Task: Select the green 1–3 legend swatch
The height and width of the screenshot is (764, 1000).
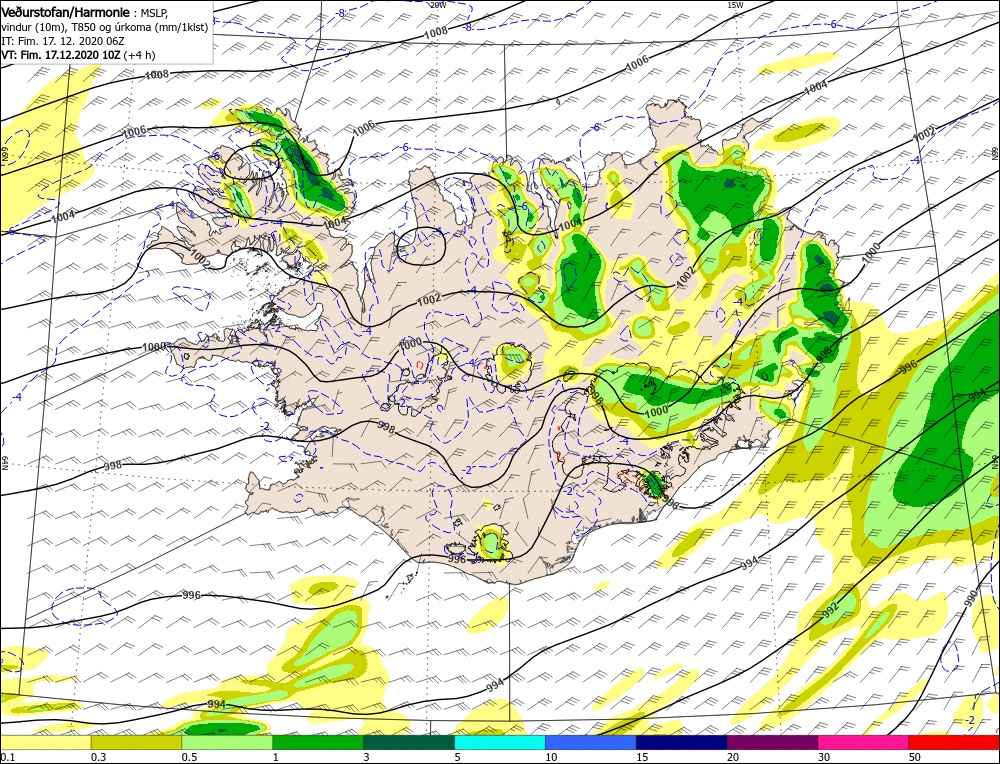Action: [318, 742]
